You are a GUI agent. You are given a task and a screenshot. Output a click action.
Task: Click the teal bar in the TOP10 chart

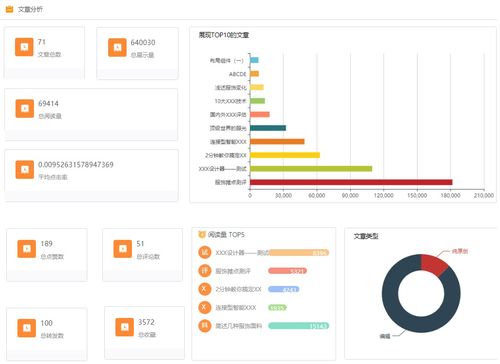point(268,128)
